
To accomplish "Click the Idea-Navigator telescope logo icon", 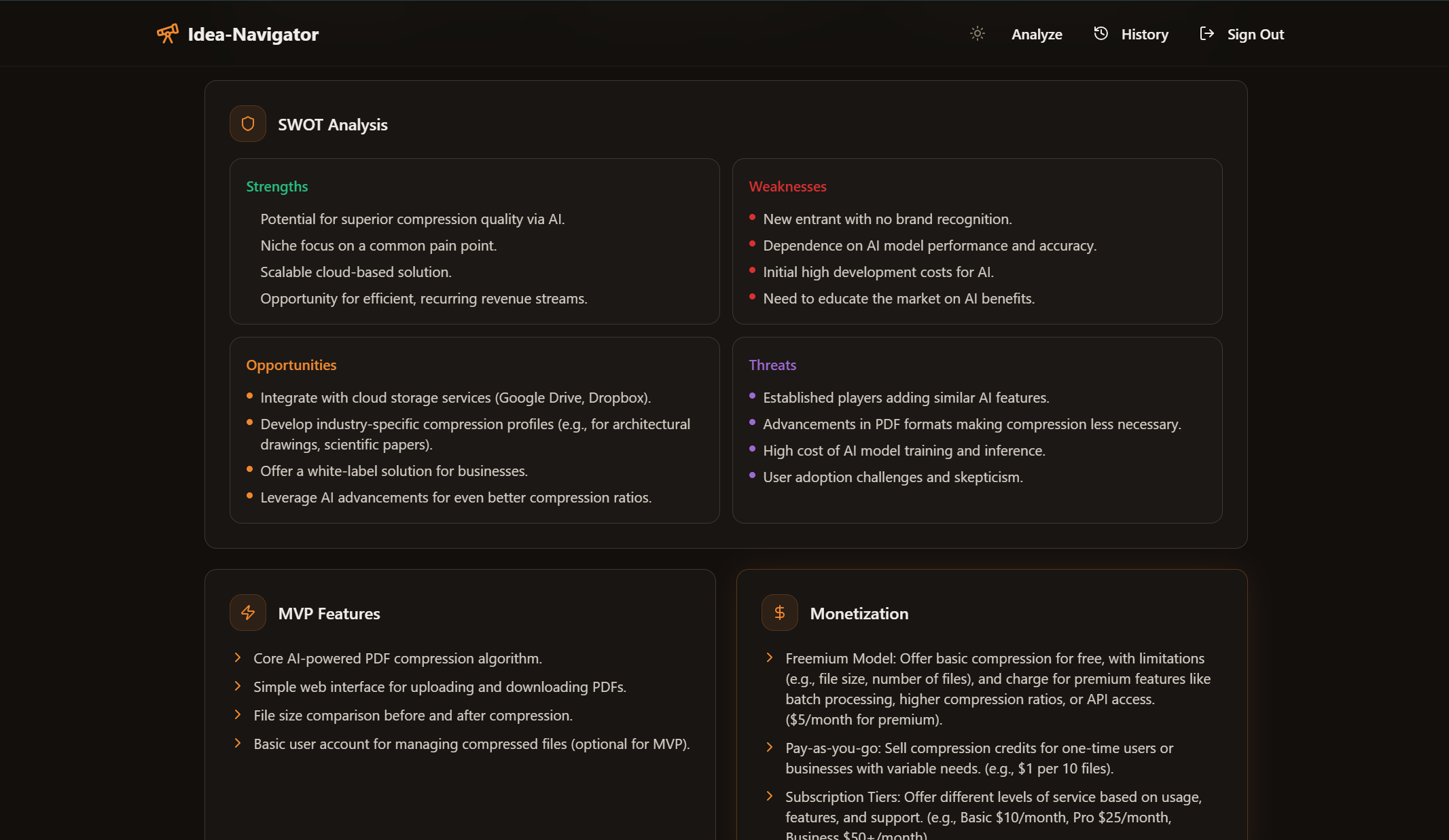I will pos(167,33).
